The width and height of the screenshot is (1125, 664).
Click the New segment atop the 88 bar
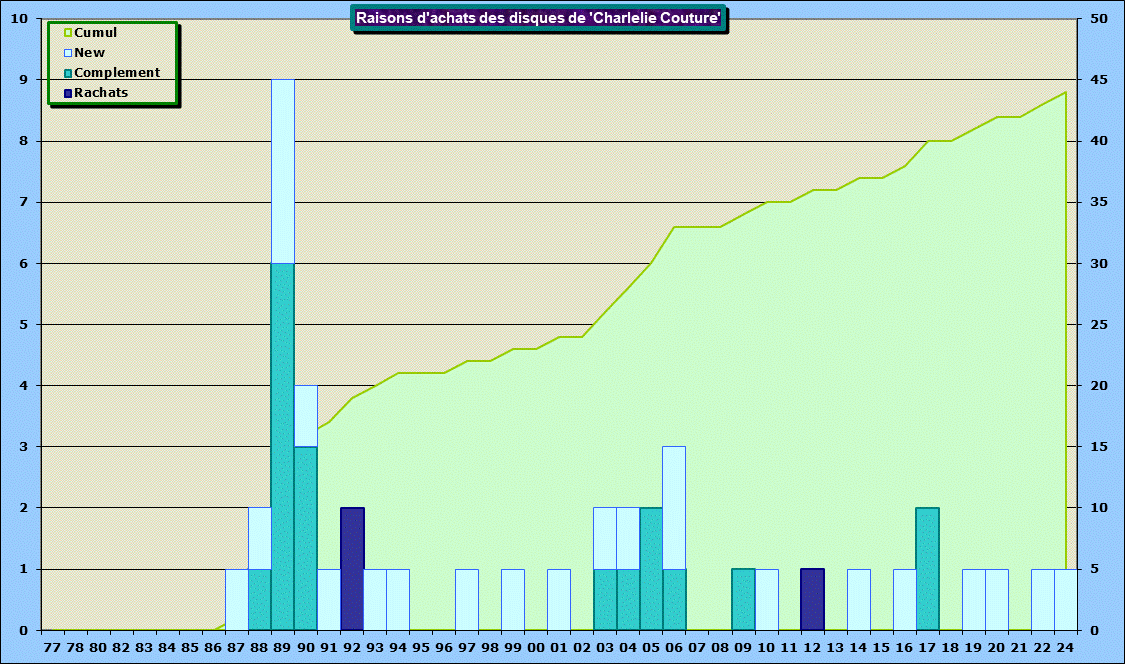tap(260, 538)
